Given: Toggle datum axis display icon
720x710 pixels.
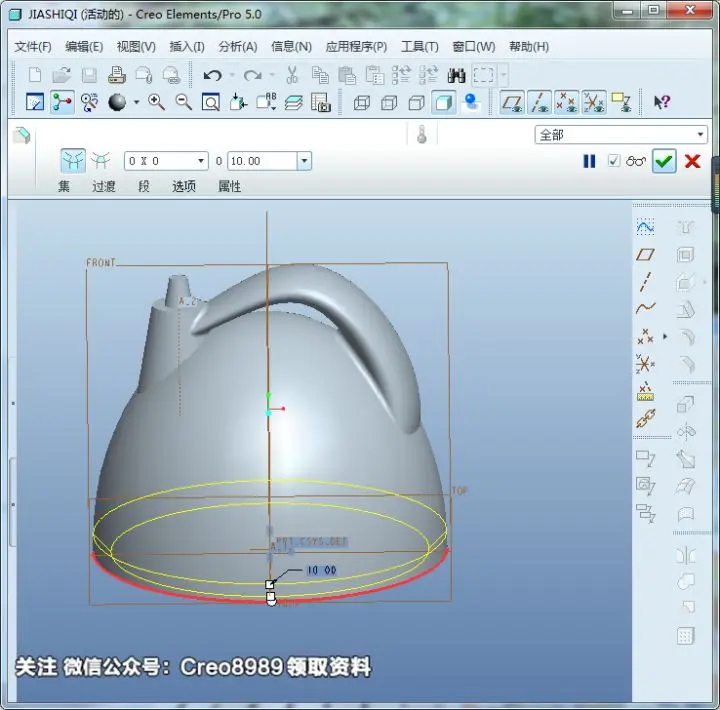Looking at the screenshot, I should click(540, 102).
